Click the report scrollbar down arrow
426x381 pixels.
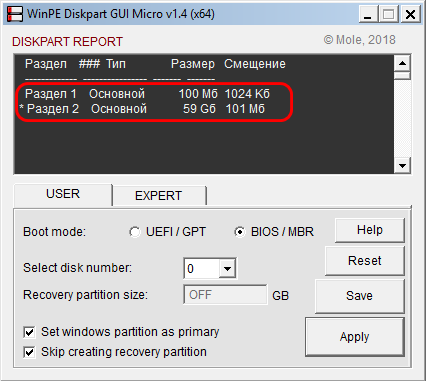tap(402, 166)
